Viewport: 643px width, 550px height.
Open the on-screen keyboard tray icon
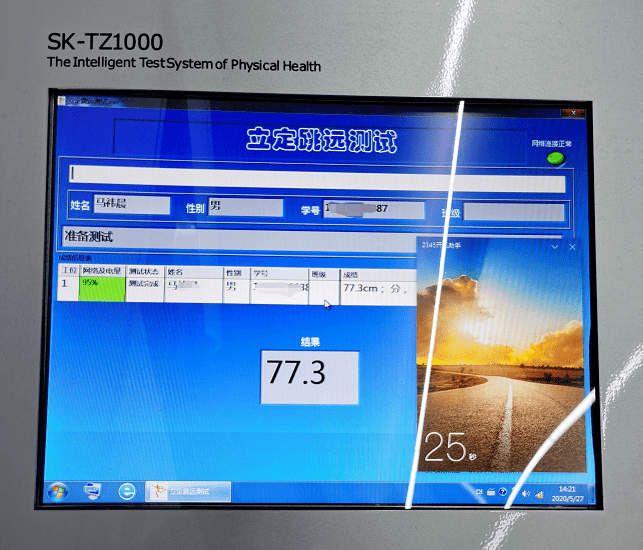[x=491, y=492]
